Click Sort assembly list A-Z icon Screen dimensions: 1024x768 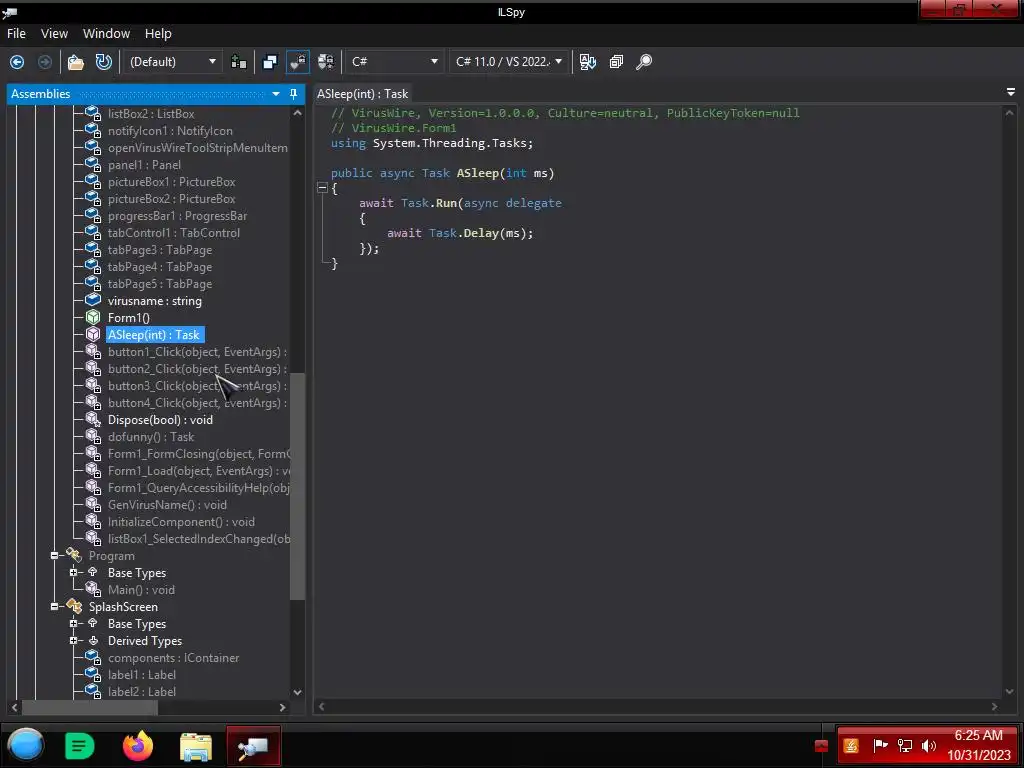click(588, 62)
